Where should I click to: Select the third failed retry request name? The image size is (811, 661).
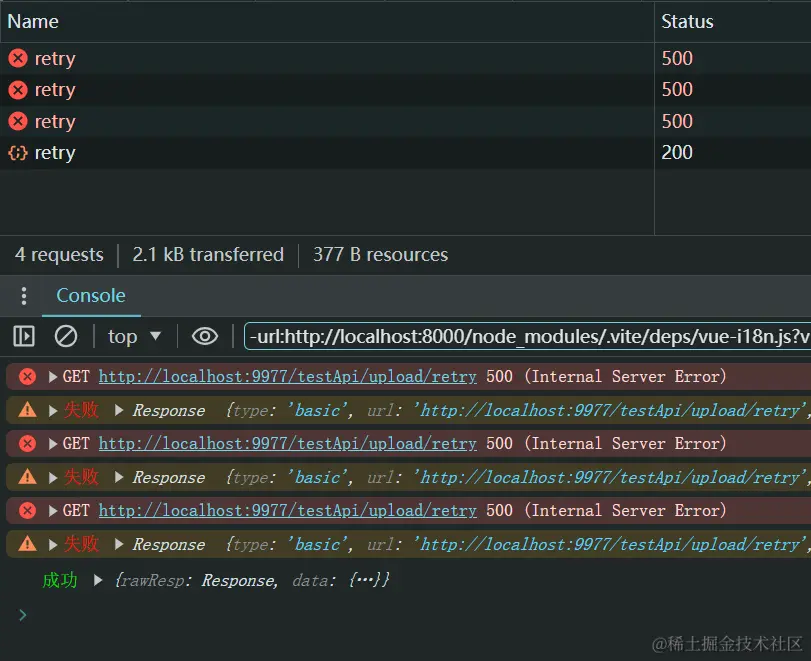tap(55, 122)
